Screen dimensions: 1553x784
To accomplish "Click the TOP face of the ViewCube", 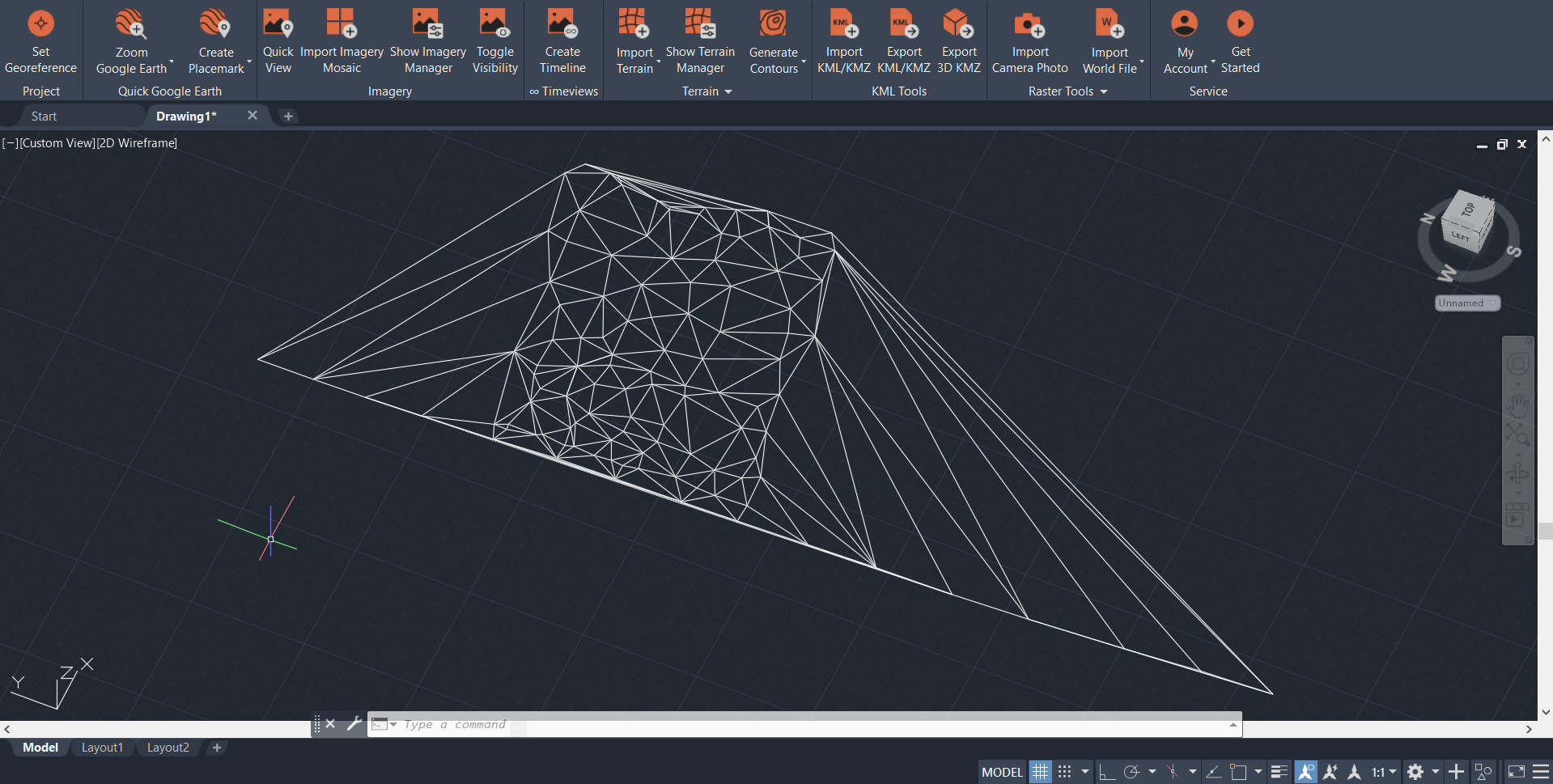I will [x=1467, y=208].
